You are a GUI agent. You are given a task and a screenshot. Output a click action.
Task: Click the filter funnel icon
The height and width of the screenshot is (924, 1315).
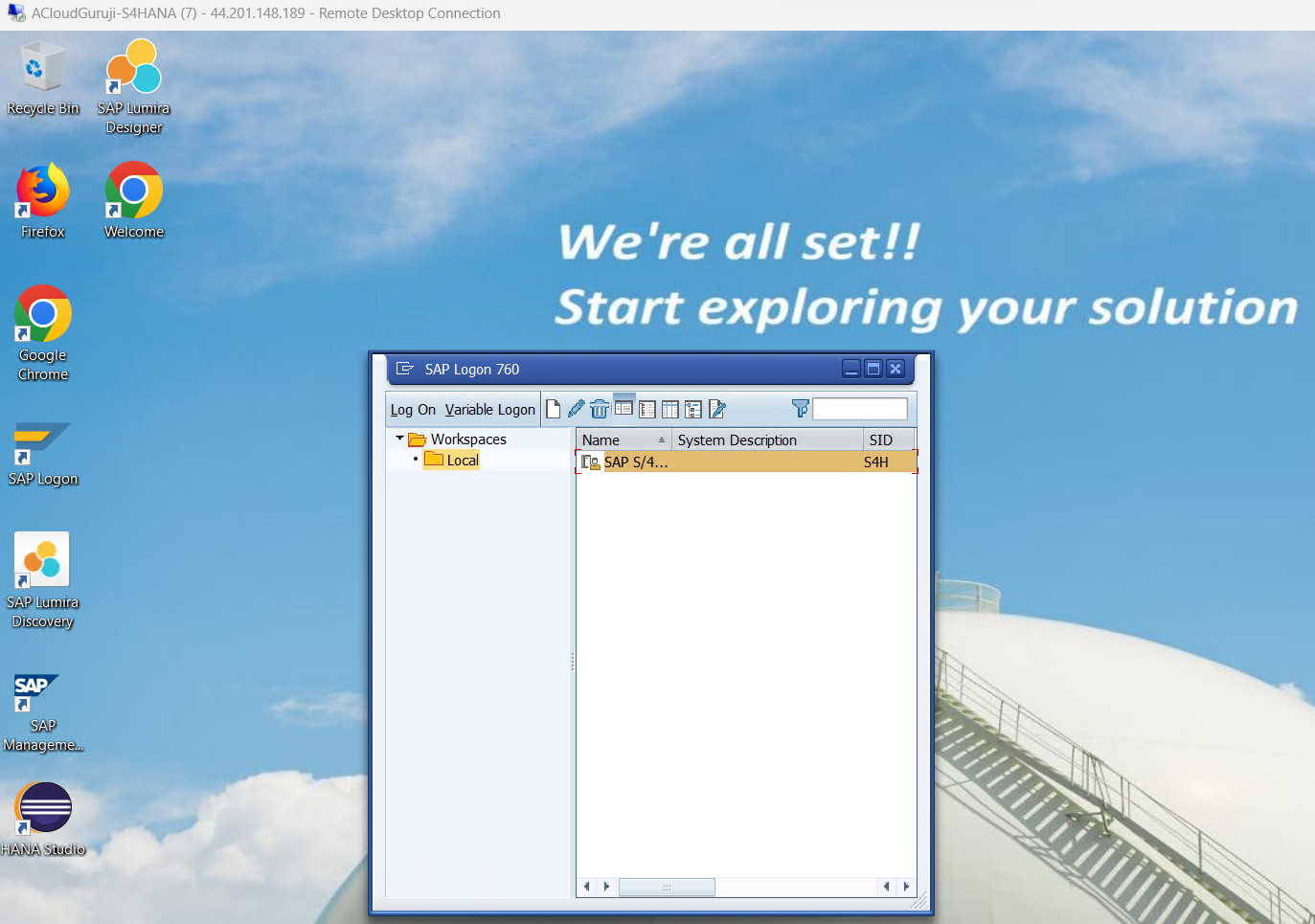(801, 409)
